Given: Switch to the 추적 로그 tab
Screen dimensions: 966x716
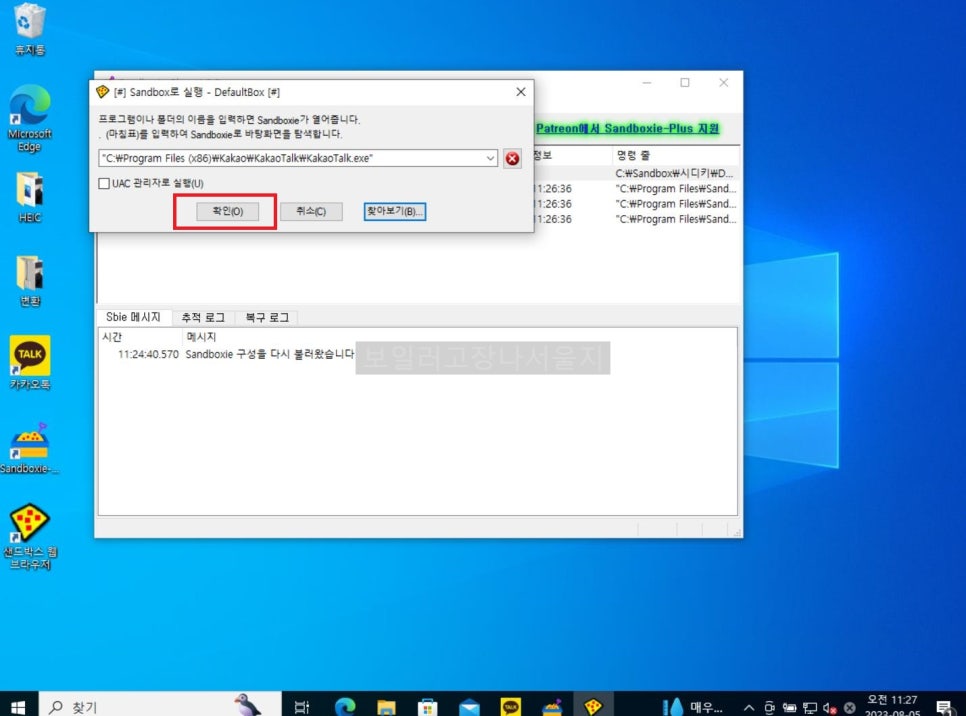Looking at the screenshot, I should (203, 317).
